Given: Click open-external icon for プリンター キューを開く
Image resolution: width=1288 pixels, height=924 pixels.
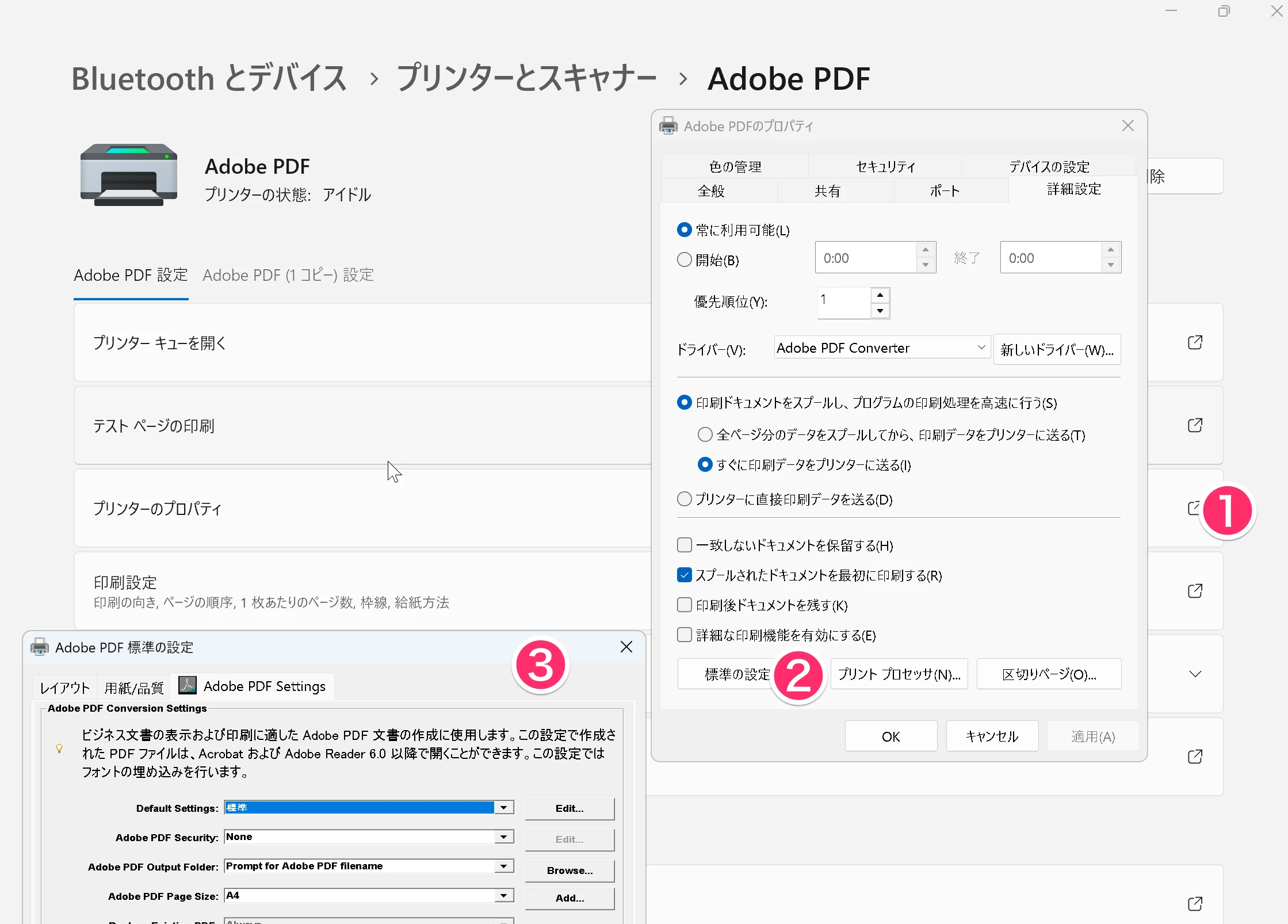Looking at the screenshot, I should 1195,342.
